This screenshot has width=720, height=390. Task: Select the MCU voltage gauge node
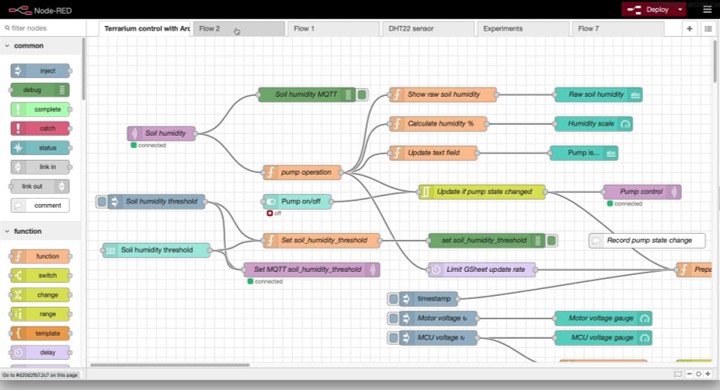[x=603, y=338]
